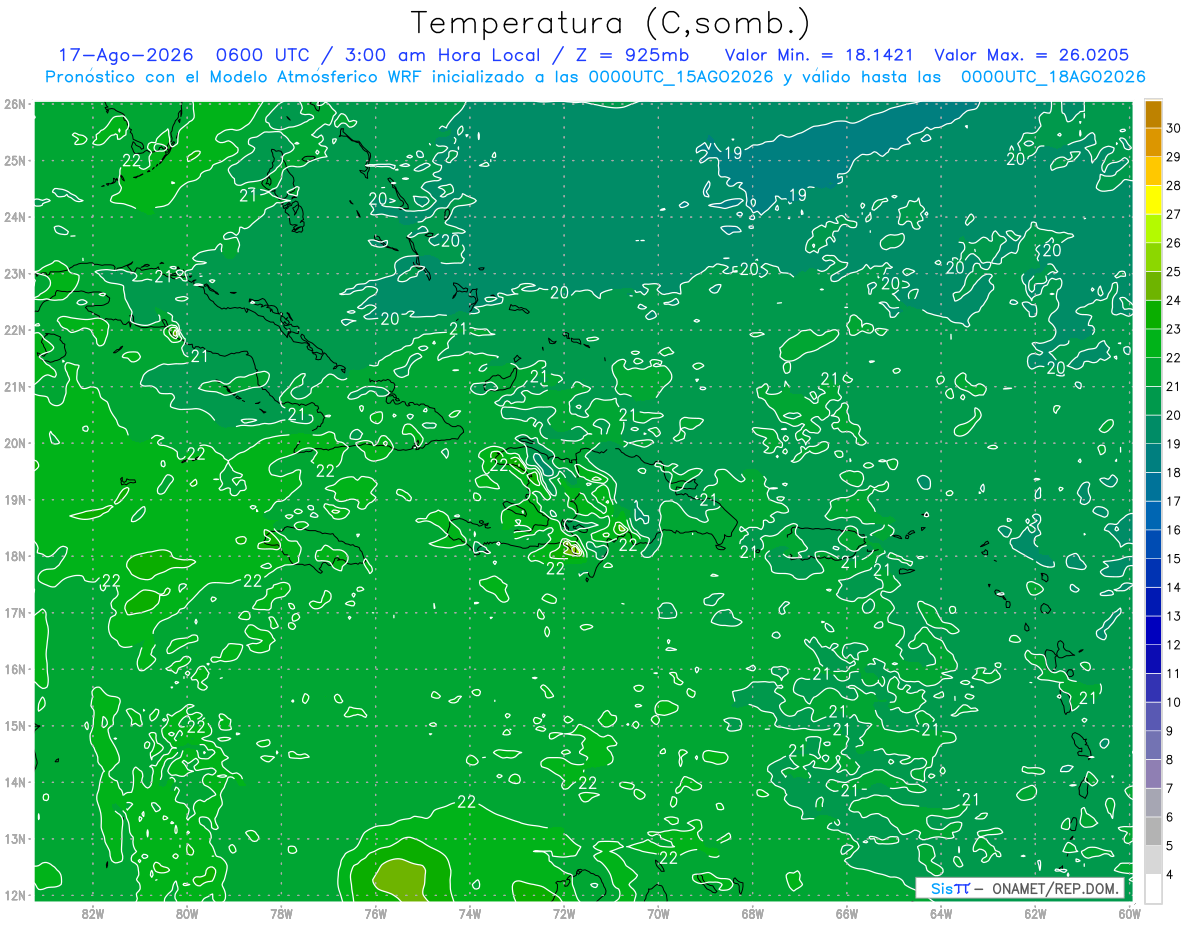Click the '17N' latitude label

click(14, 612)
